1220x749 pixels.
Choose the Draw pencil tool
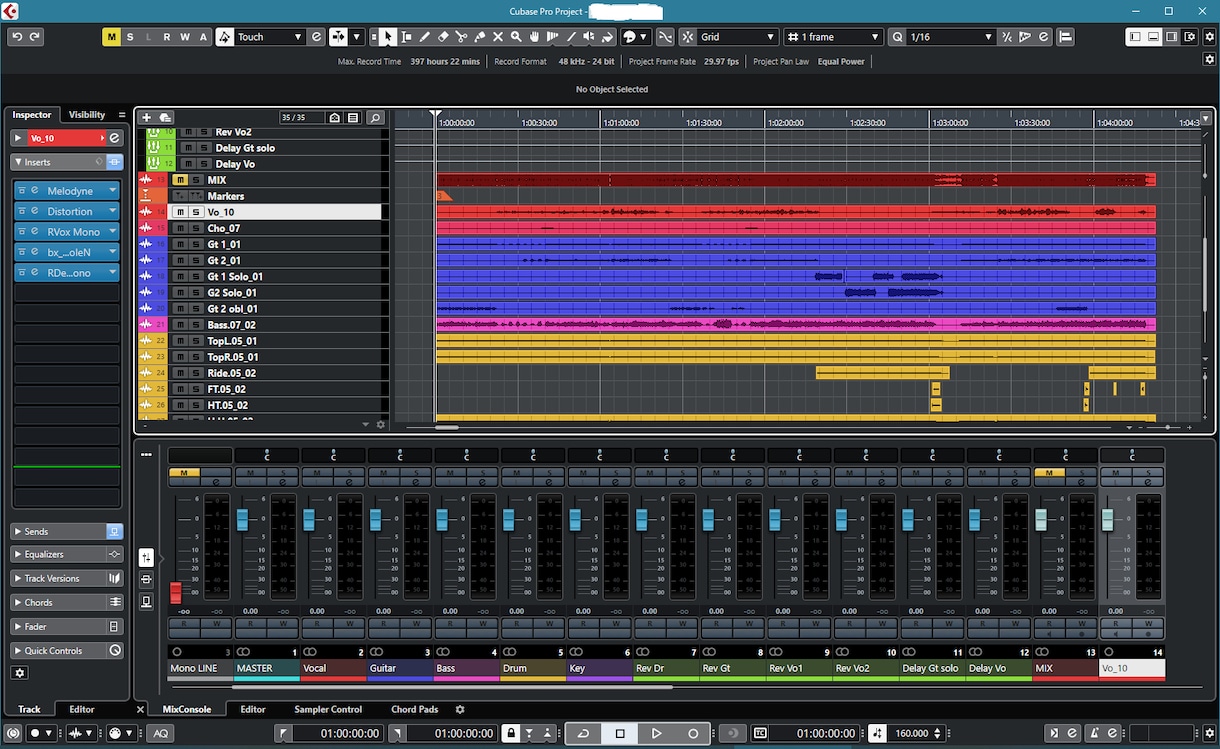(425, 37)
